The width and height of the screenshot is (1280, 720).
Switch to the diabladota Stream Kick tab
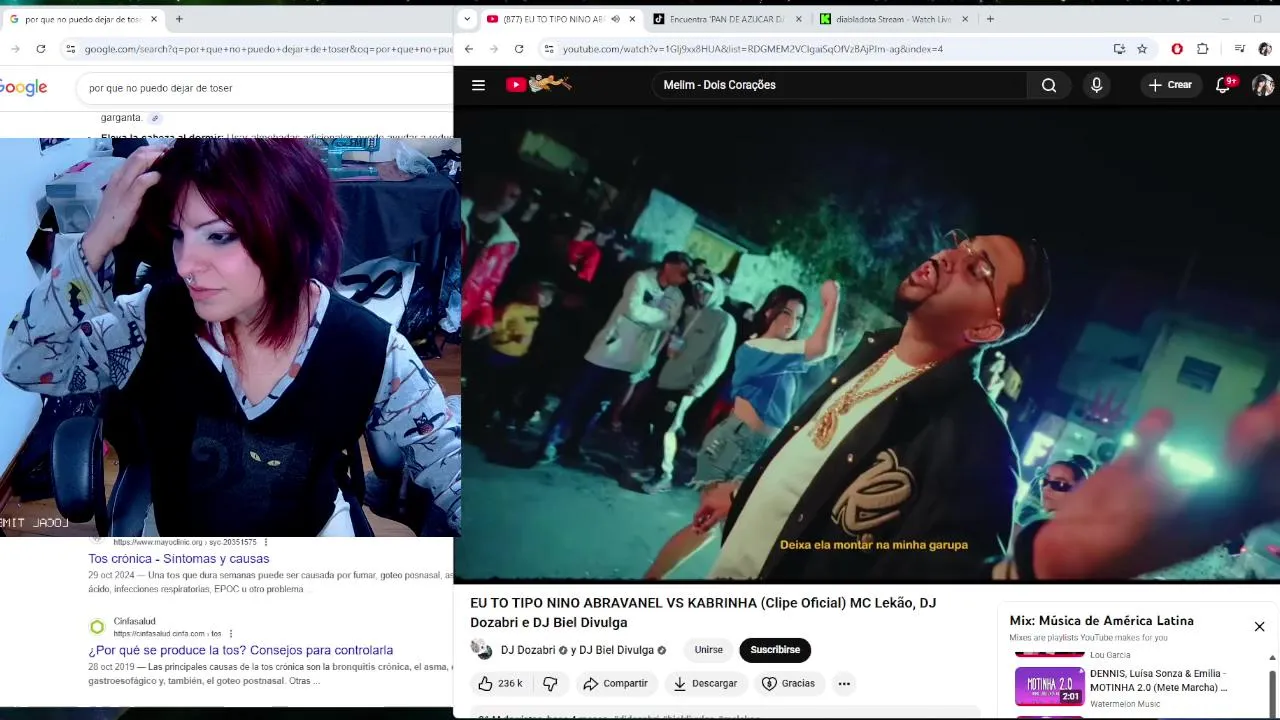893,19
